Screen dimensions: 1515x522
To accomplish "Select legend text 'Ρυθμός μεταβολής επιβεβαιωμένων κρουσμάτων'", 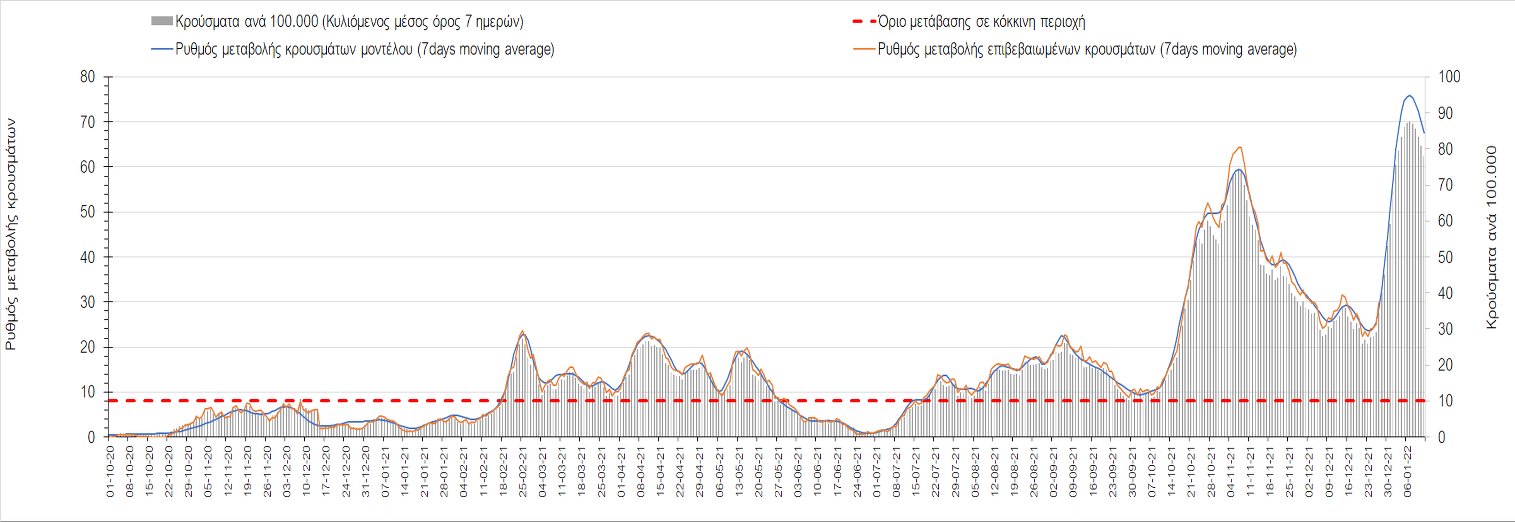I will point(1087,50).
